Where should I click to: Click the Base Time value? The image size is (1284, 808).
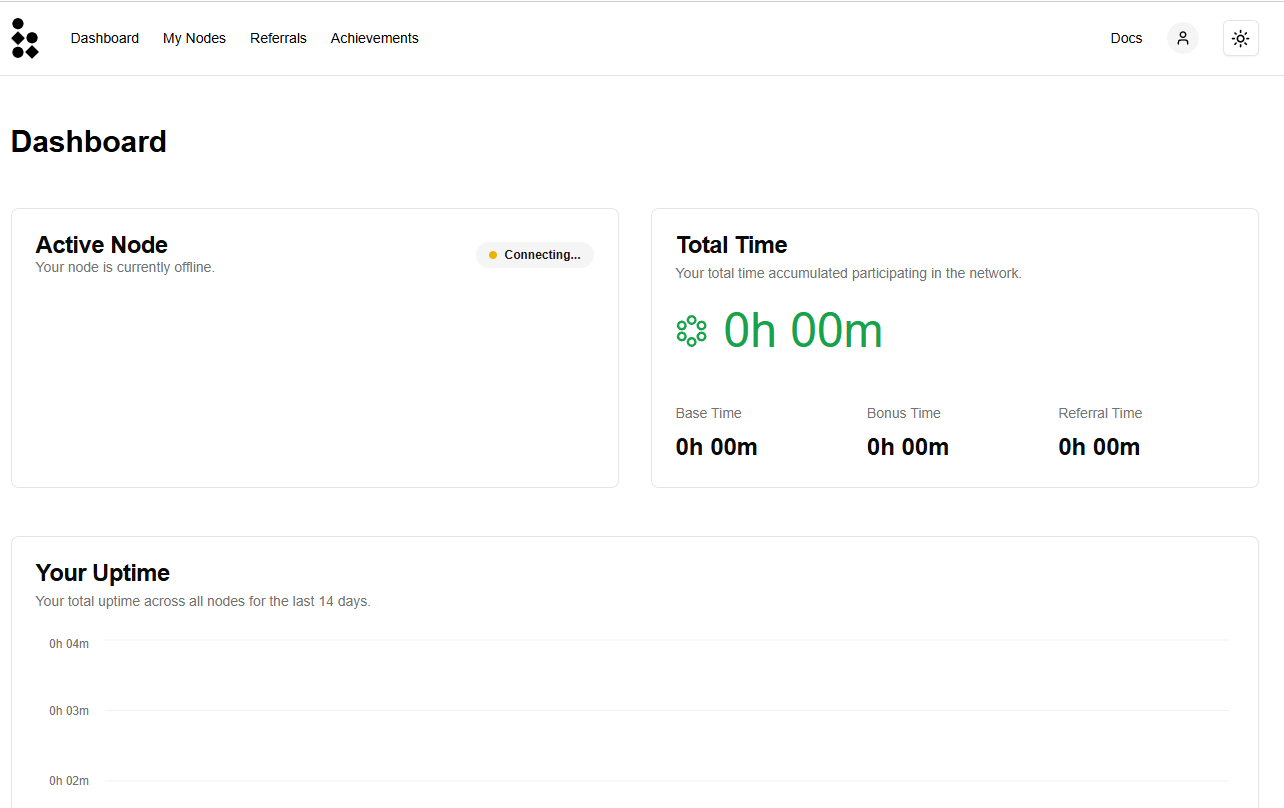coord(716,447)
